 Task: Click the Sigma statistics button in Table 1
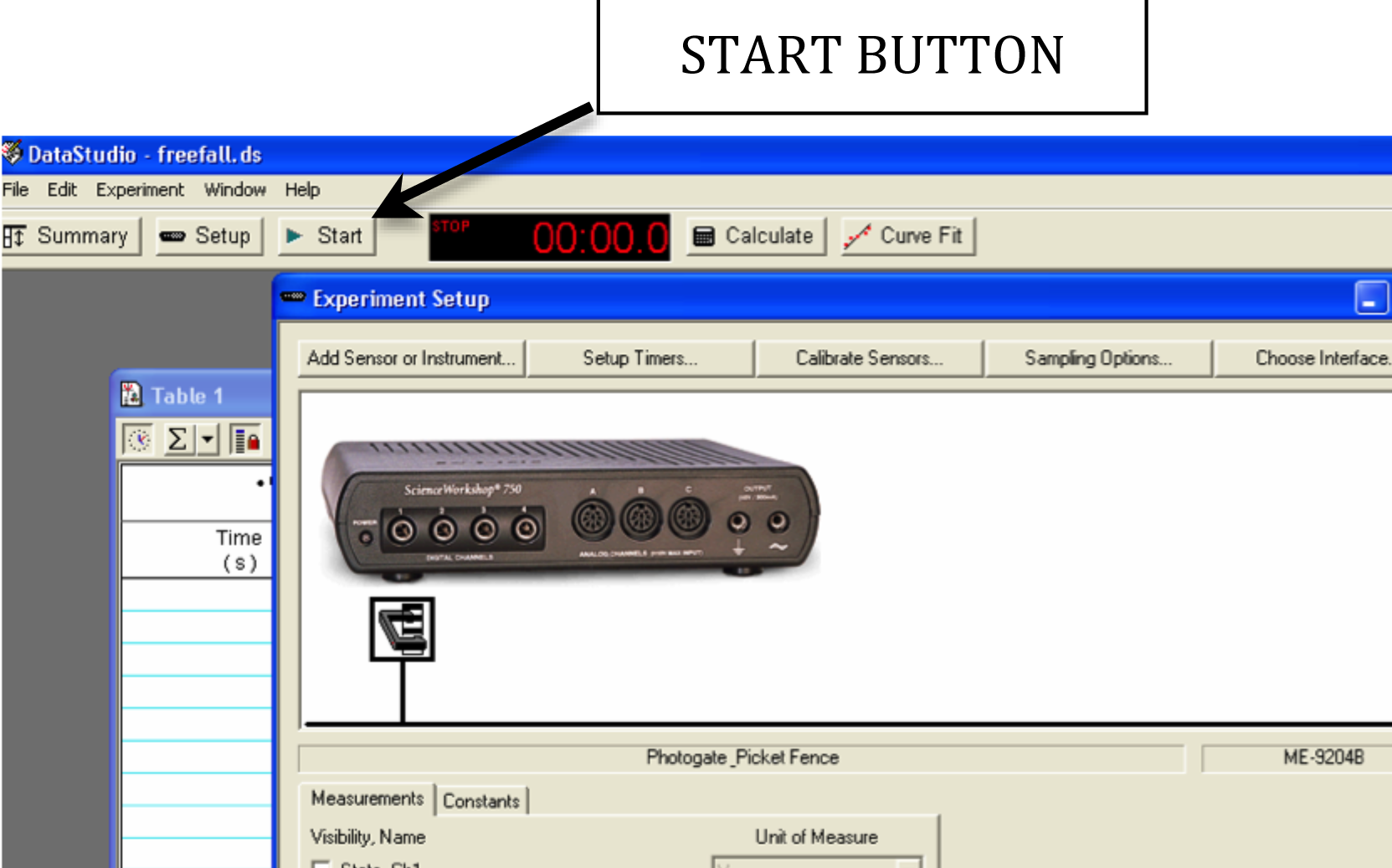coord(177,439)
